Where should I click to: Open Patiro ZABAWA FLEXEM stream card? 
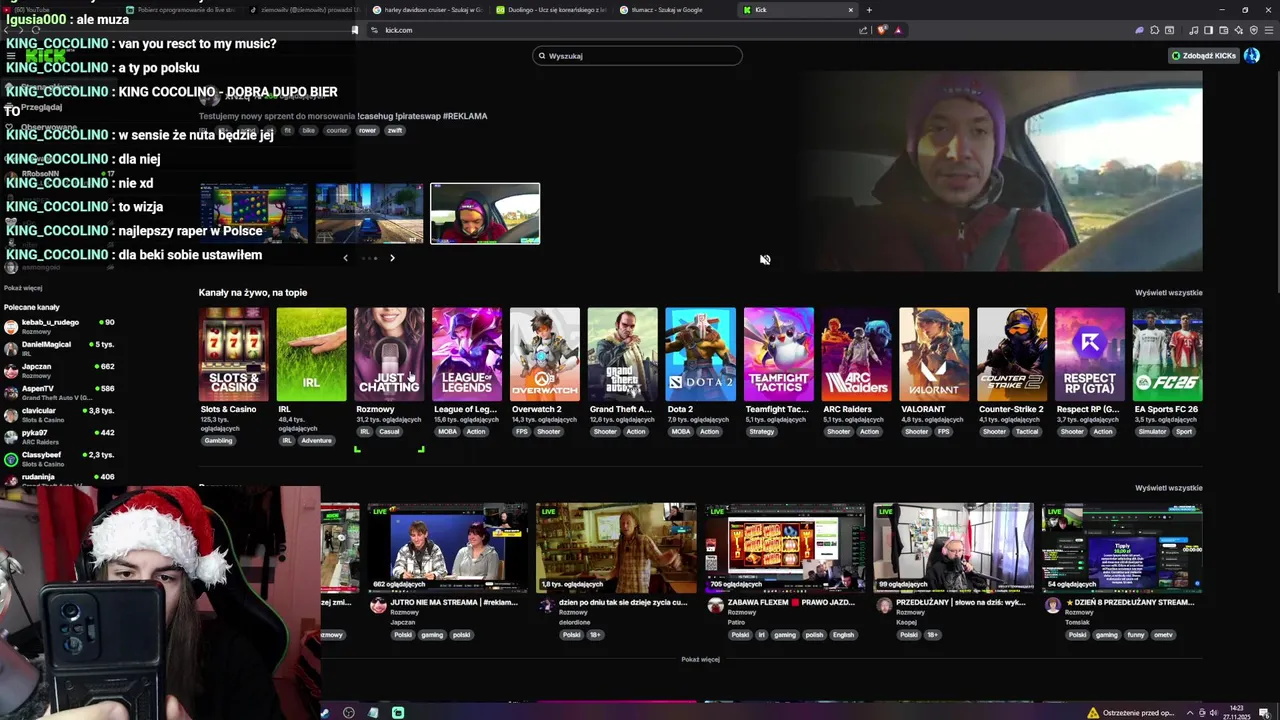[x=785, y=549]
